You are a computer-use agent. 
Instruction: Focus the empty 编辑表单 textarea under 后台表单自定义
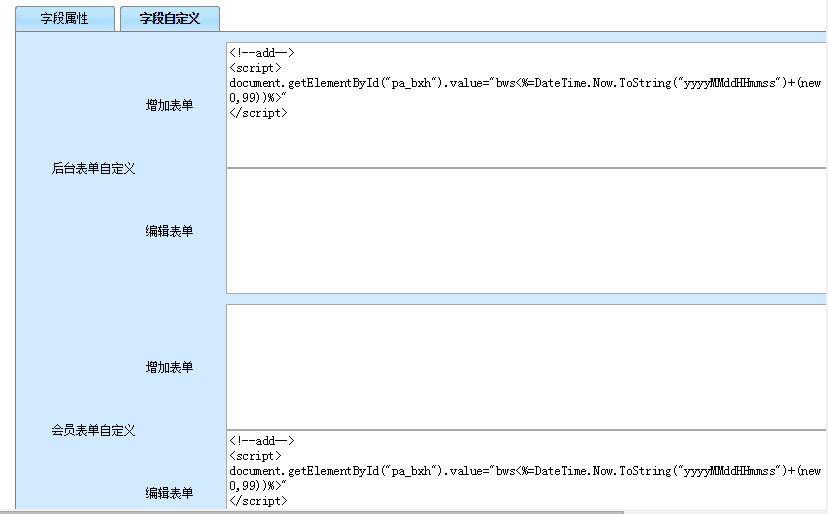click(x=526, y=231)
